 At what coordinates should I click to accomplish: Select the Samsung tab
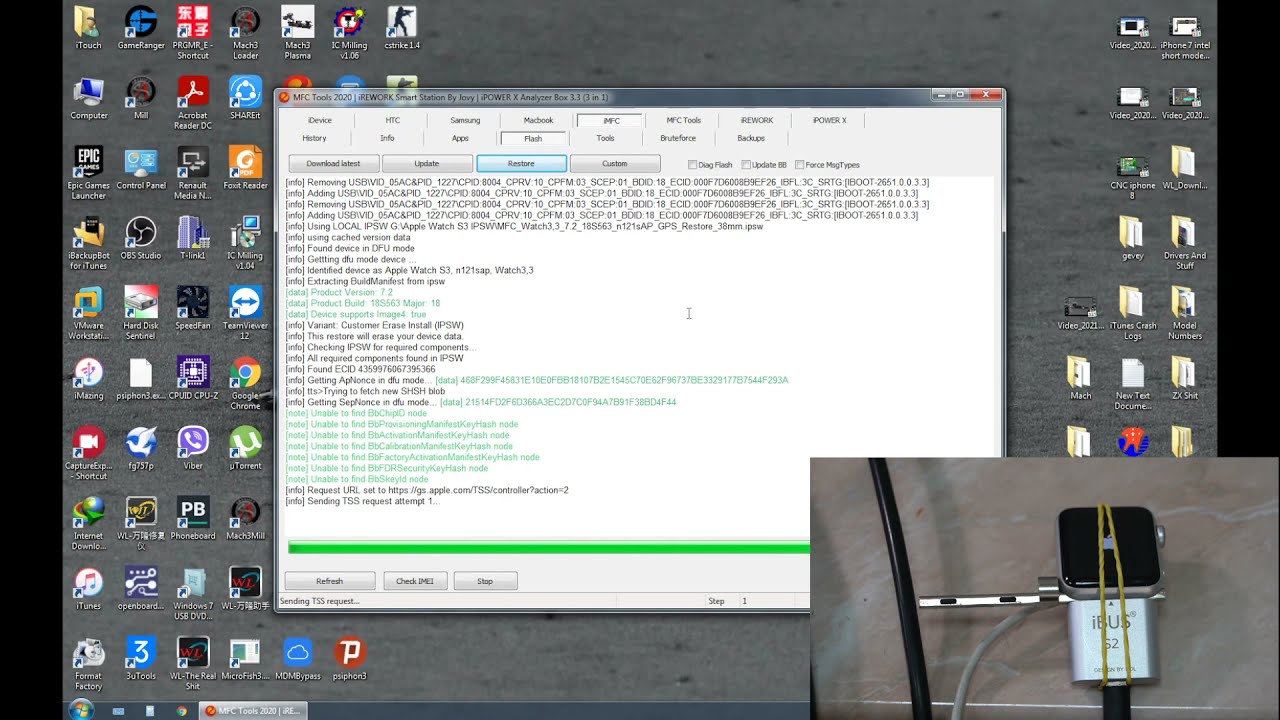[465, 120]
